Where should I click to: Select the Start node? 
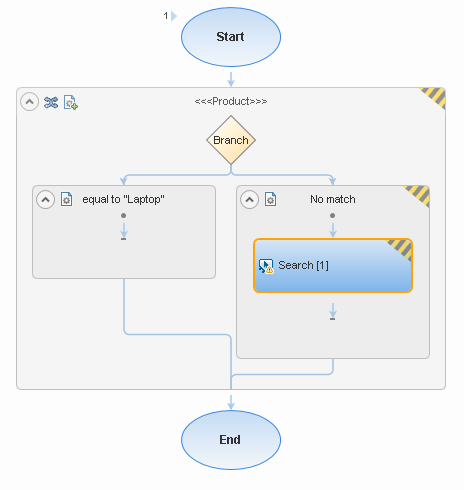pyautogui.click(x=231, y=37)
